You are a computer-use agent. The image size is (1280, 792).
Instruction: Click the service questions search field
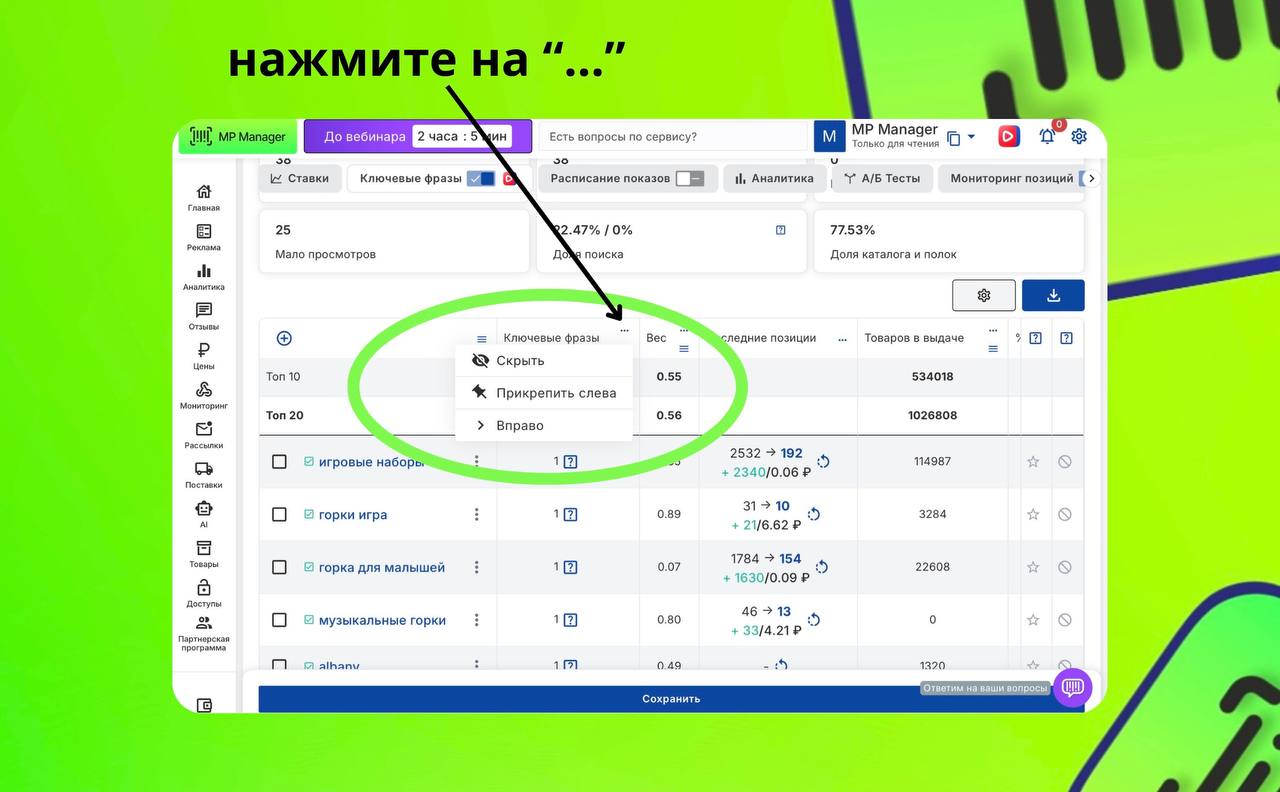click(672, 137)
